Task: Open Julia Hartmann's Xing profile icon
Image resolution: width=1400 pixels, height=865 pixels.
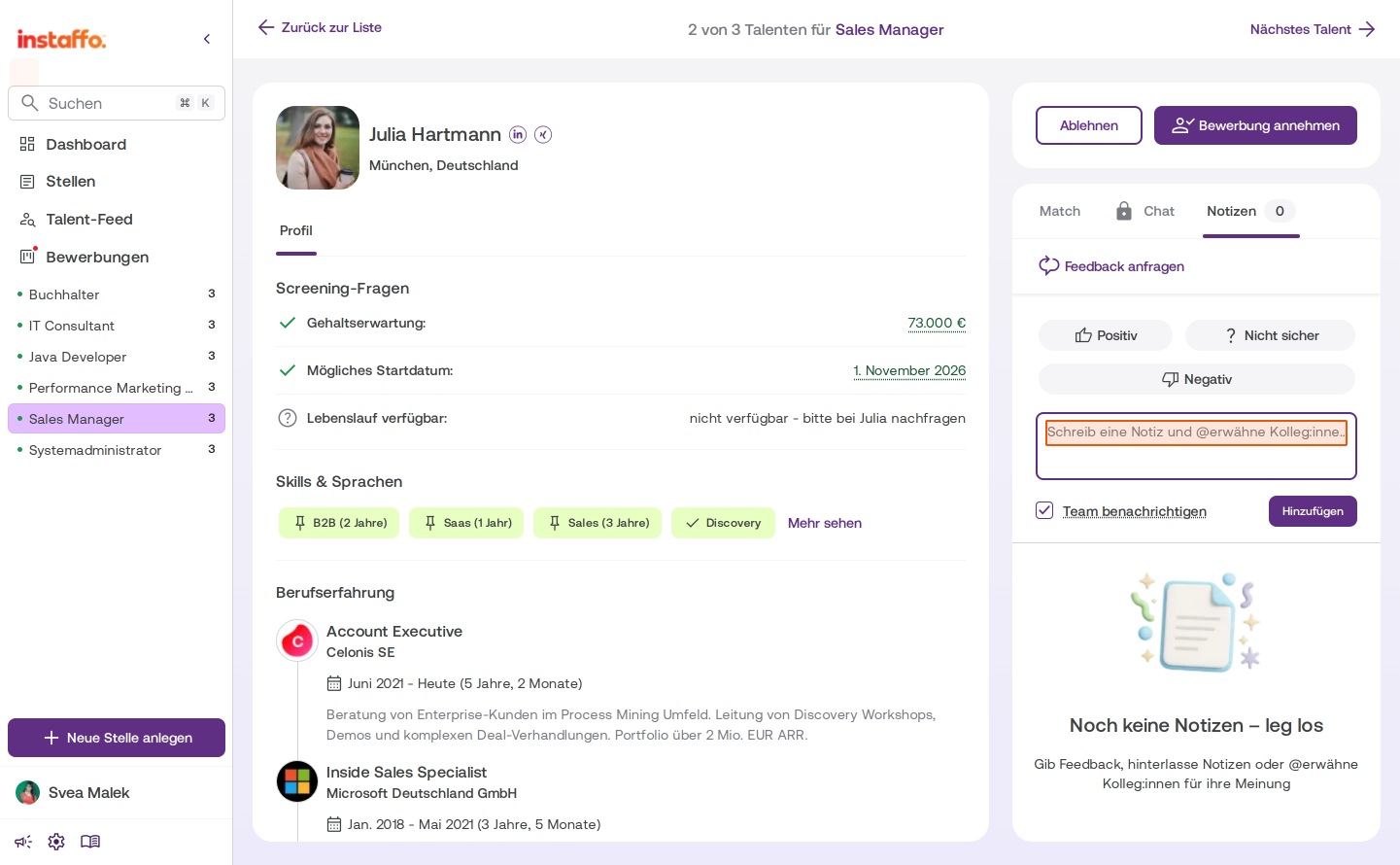Action: pyautogui.click(x=543, y=134)
